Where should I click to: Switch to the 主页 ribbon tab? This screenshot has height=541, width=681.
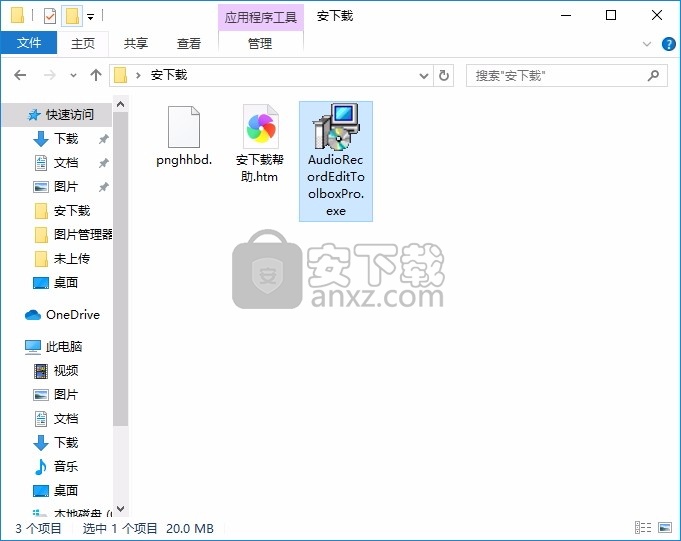click(83, 43)
